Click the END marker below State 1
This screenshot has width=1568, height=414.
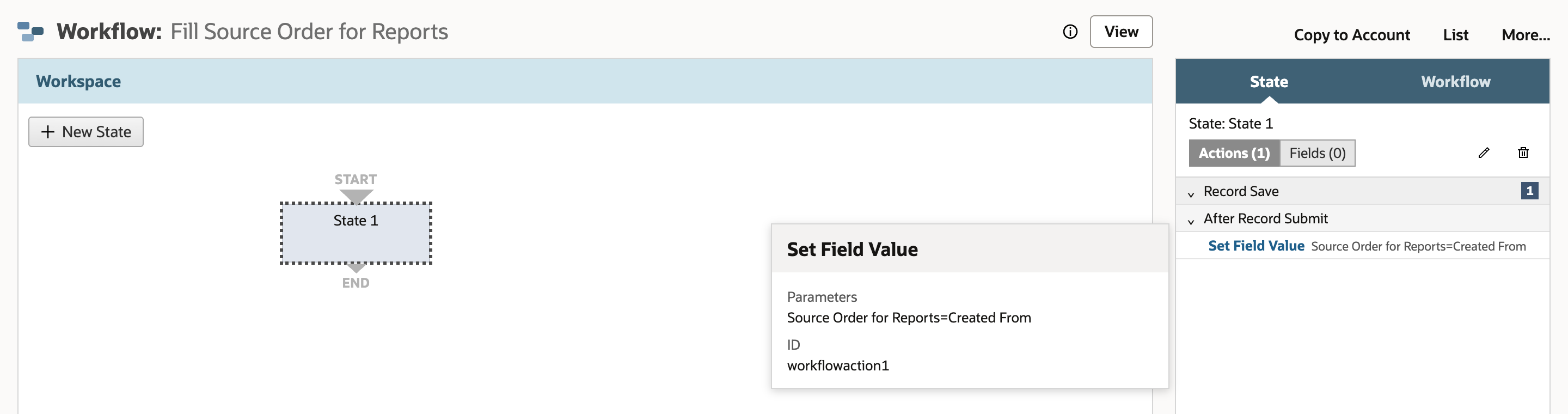(x=356, y=283)
